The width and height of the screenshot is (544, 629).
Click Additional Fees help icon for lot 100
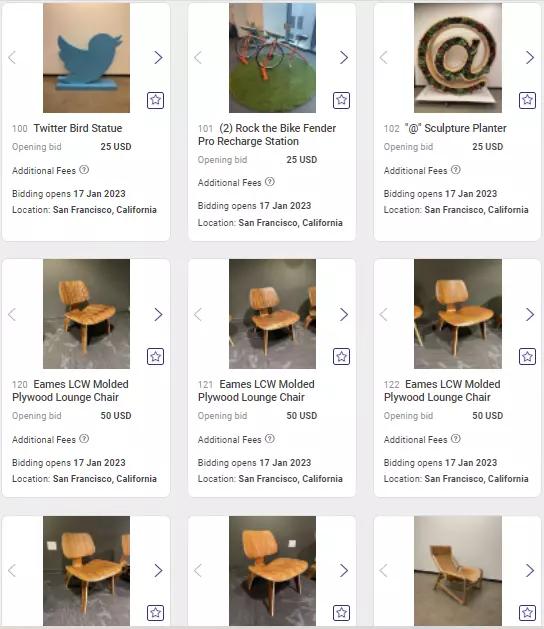coord(84,170)
